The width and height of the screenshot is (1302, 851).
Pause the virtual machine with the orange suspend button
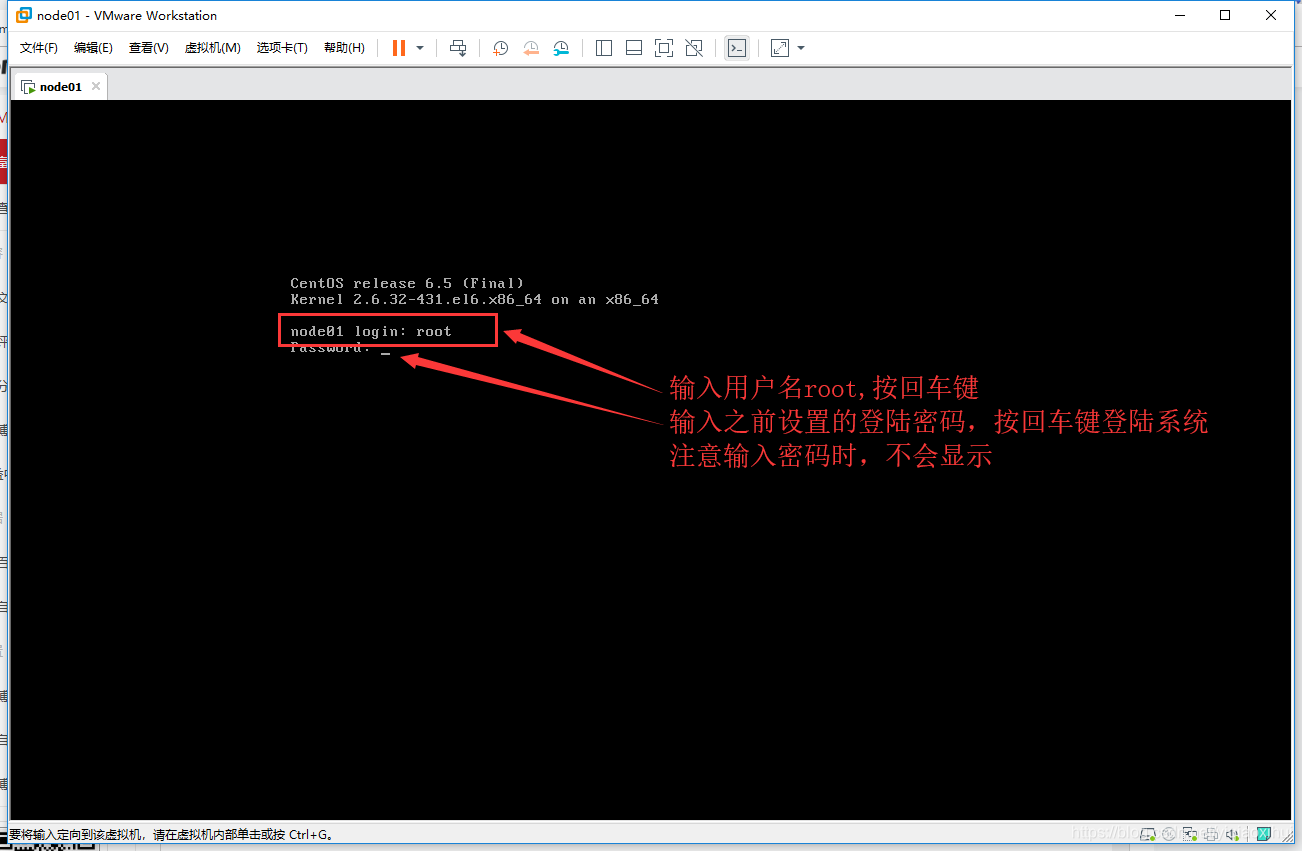[399, 48]
